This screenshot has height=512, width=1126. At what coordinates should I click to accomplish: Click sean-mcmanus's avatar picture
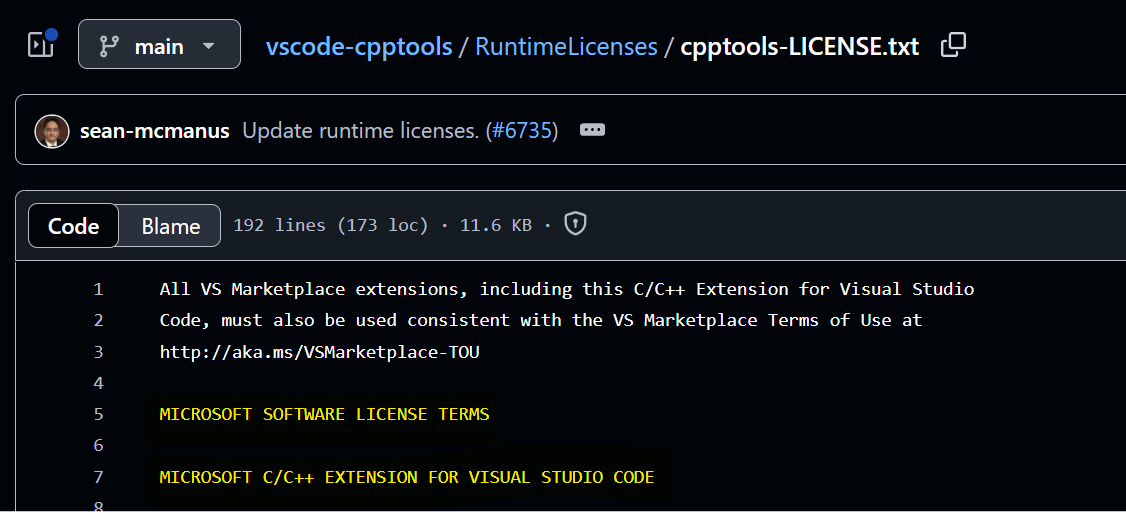tap(52, 131)
